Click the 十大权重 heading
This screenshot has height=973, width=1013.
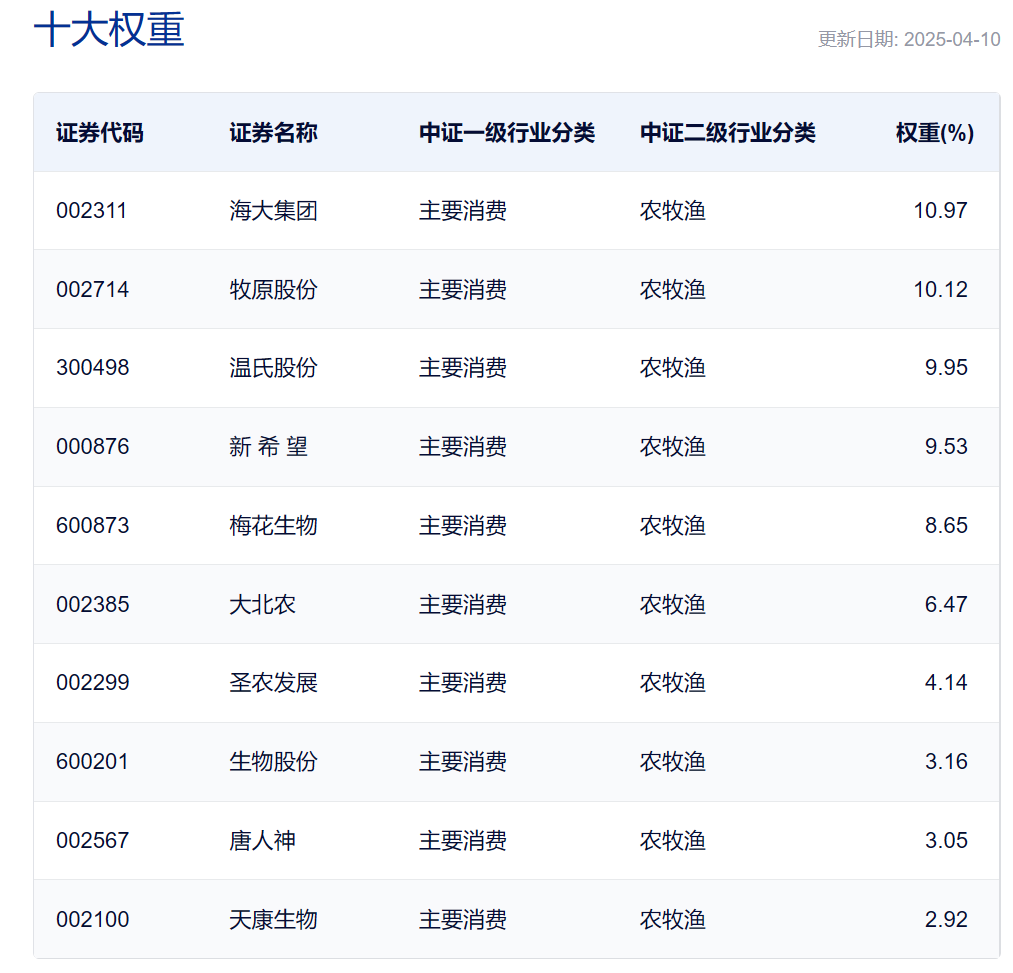(109, 30)
